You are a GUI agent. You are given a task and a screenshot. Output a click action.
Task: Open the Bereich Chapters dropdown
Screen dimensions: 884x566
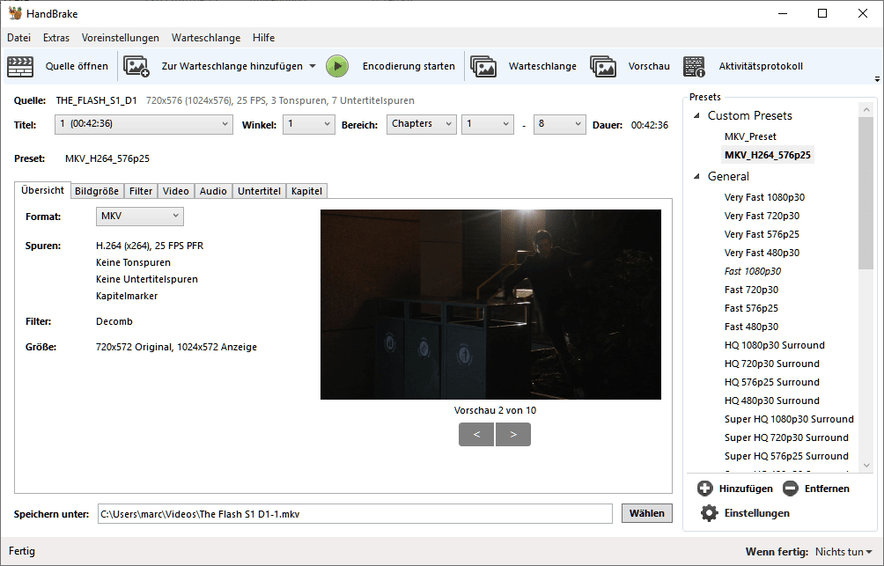421,124
